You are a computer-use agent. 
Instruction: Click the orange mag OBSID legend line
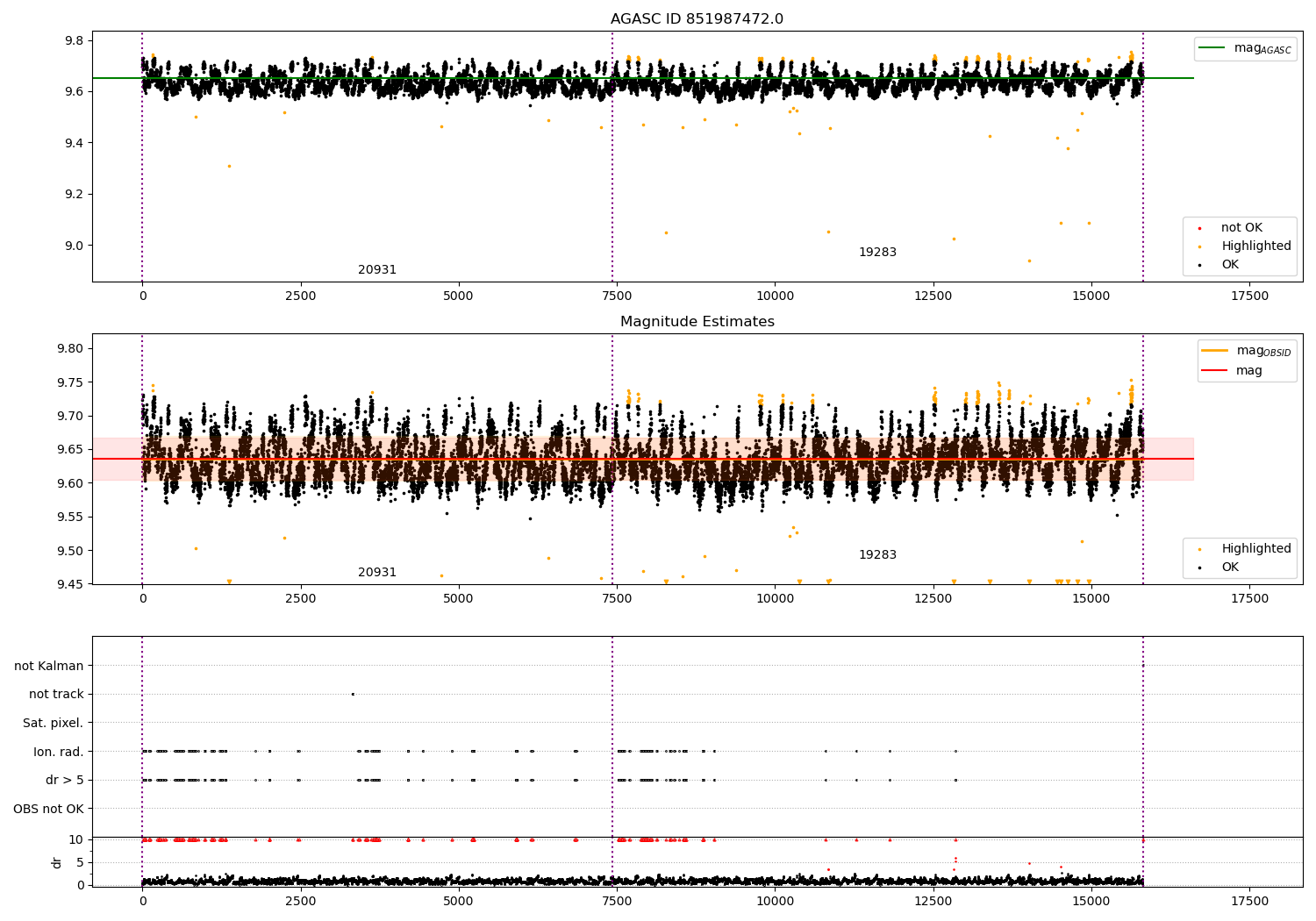point(1215,351)
